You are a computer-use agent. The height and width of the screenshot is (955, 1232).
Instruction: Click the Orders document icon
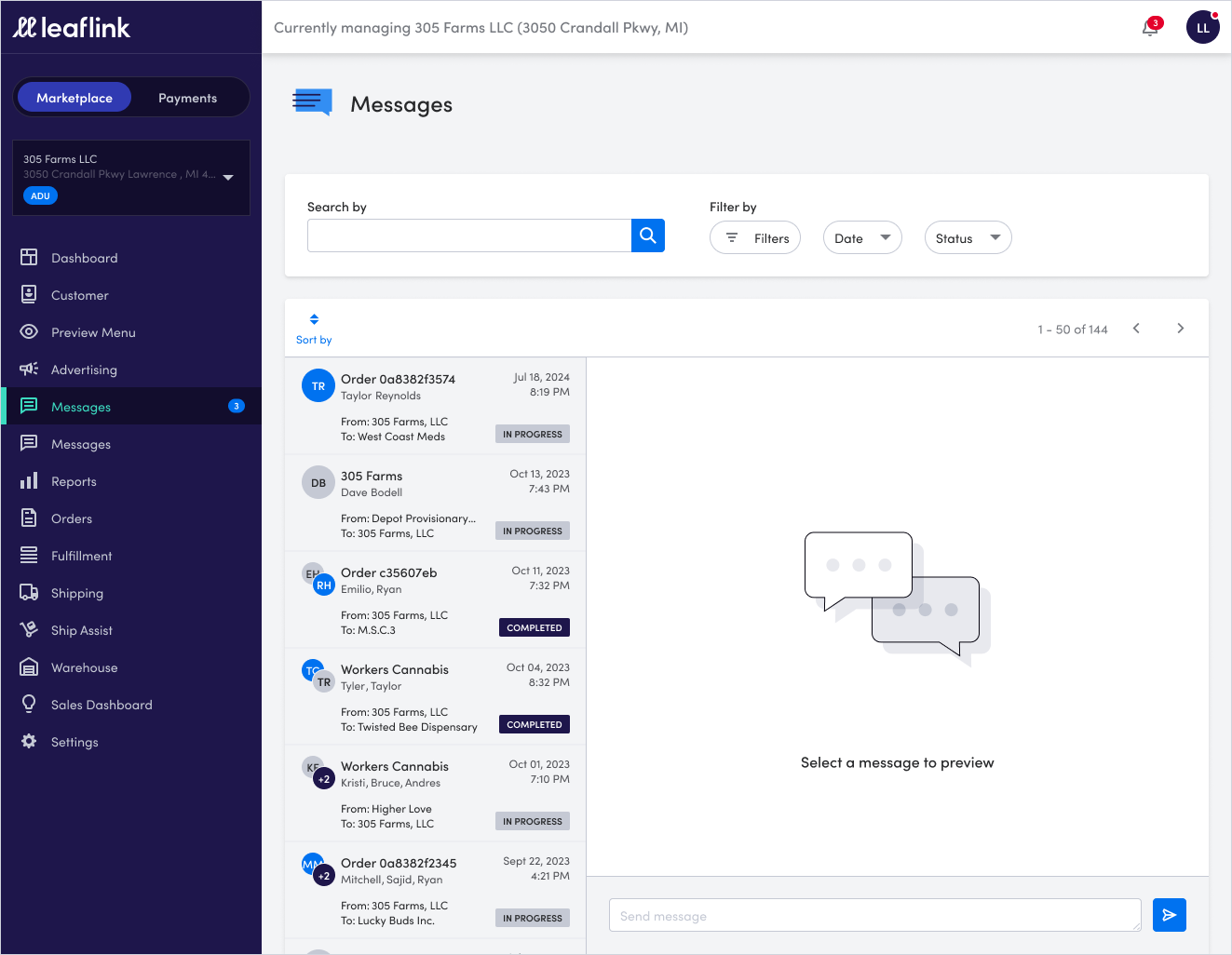[29, 518]
